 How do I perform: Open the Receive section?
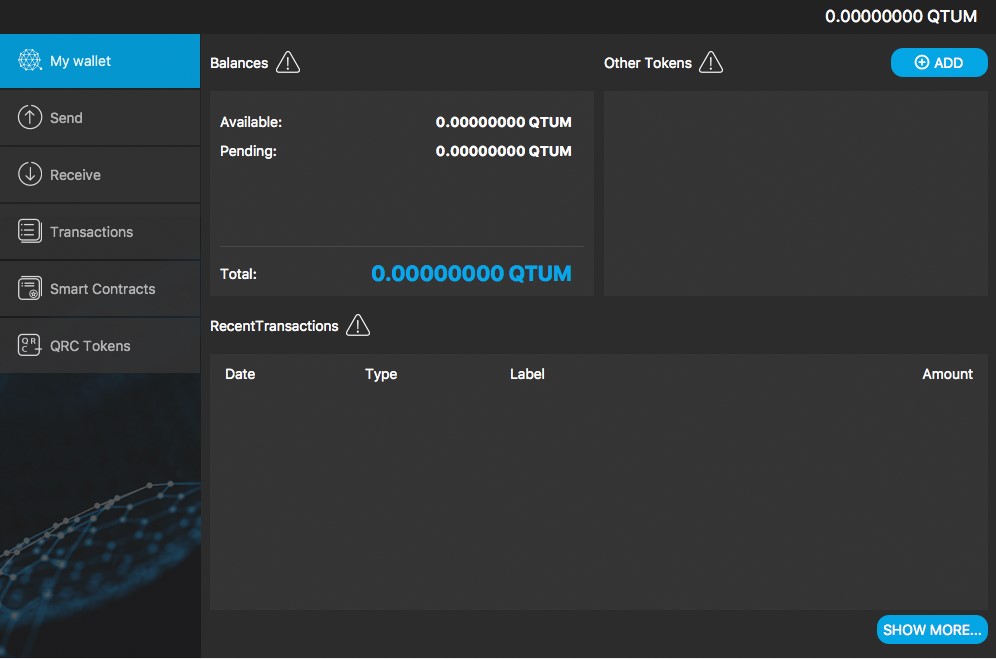coord(100,175)
